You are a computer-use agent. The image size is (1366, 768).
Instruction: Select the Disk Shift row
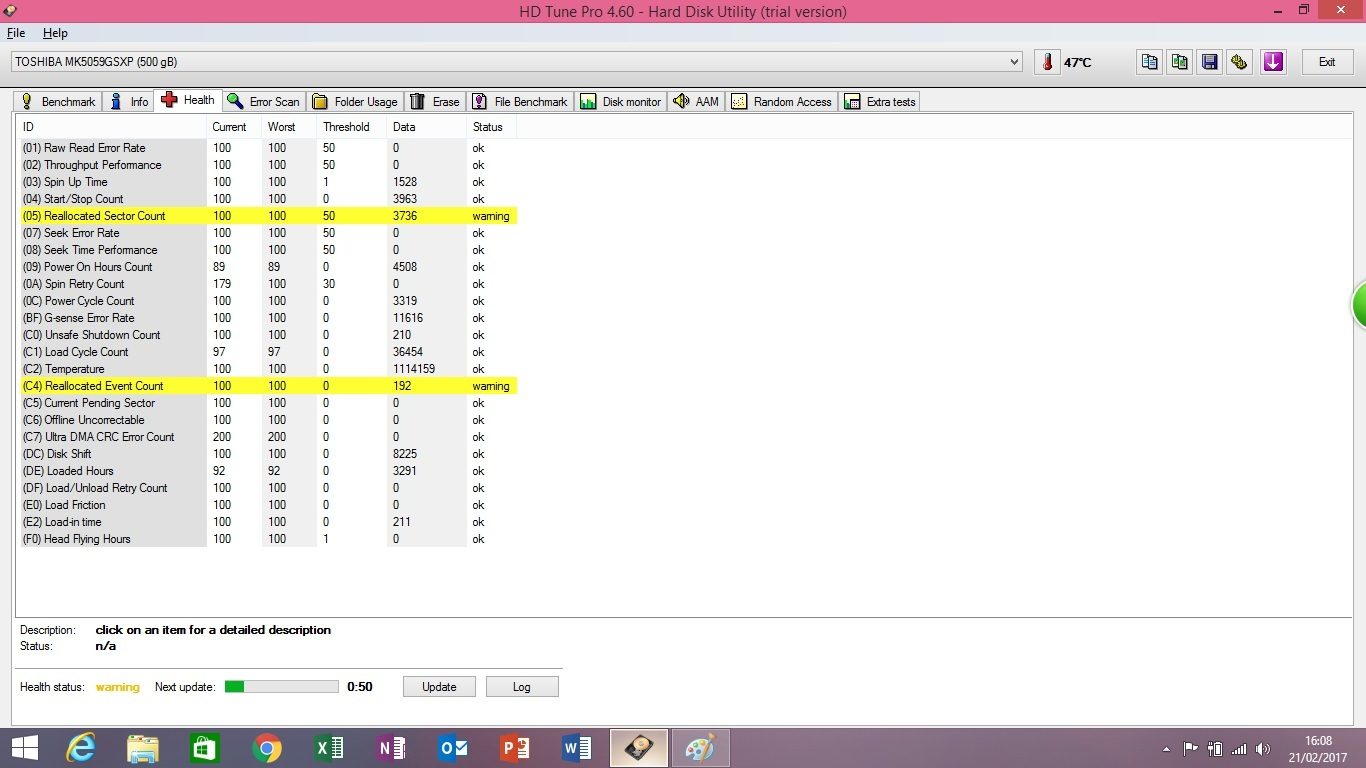(x=268, y=454)
